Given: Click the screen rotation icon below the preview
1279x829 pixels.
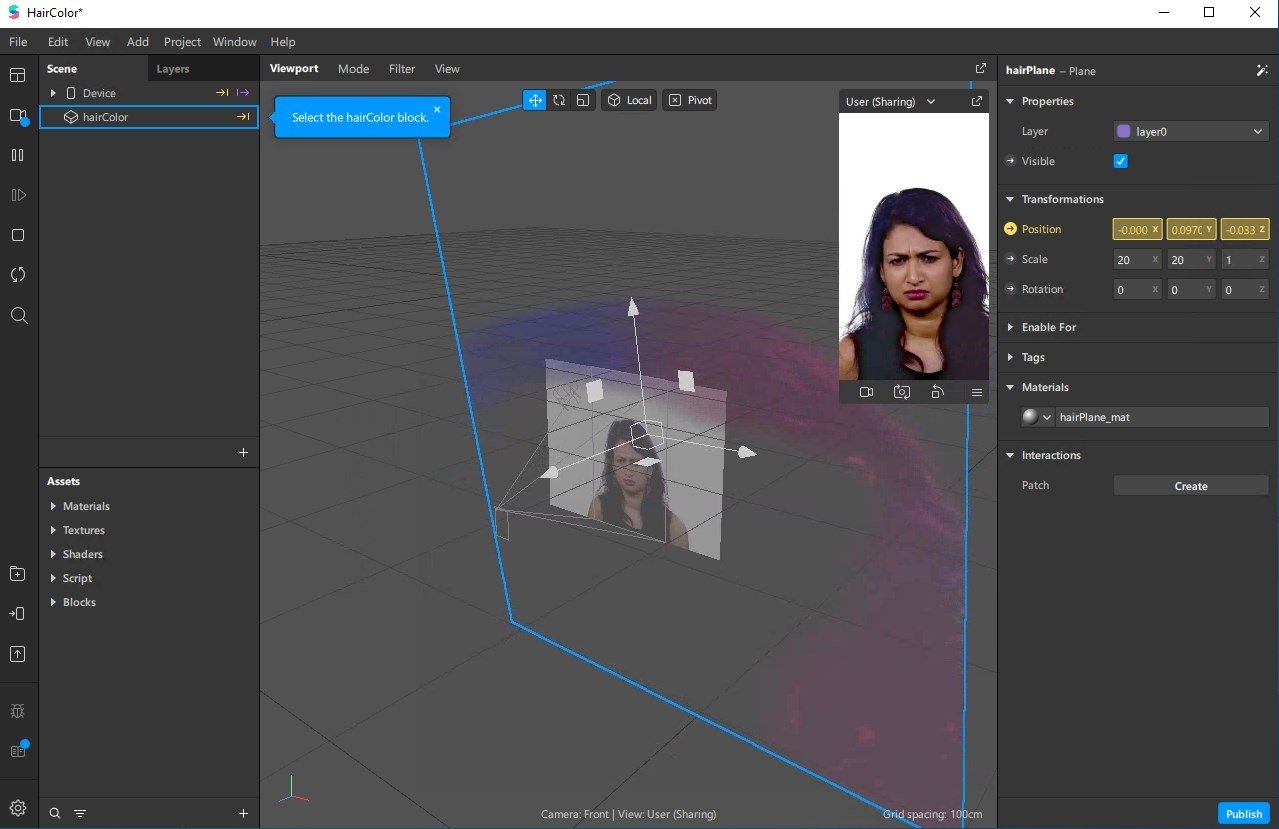Looking at the screenshot, I should pyautogui.click(x=937, y=392).
